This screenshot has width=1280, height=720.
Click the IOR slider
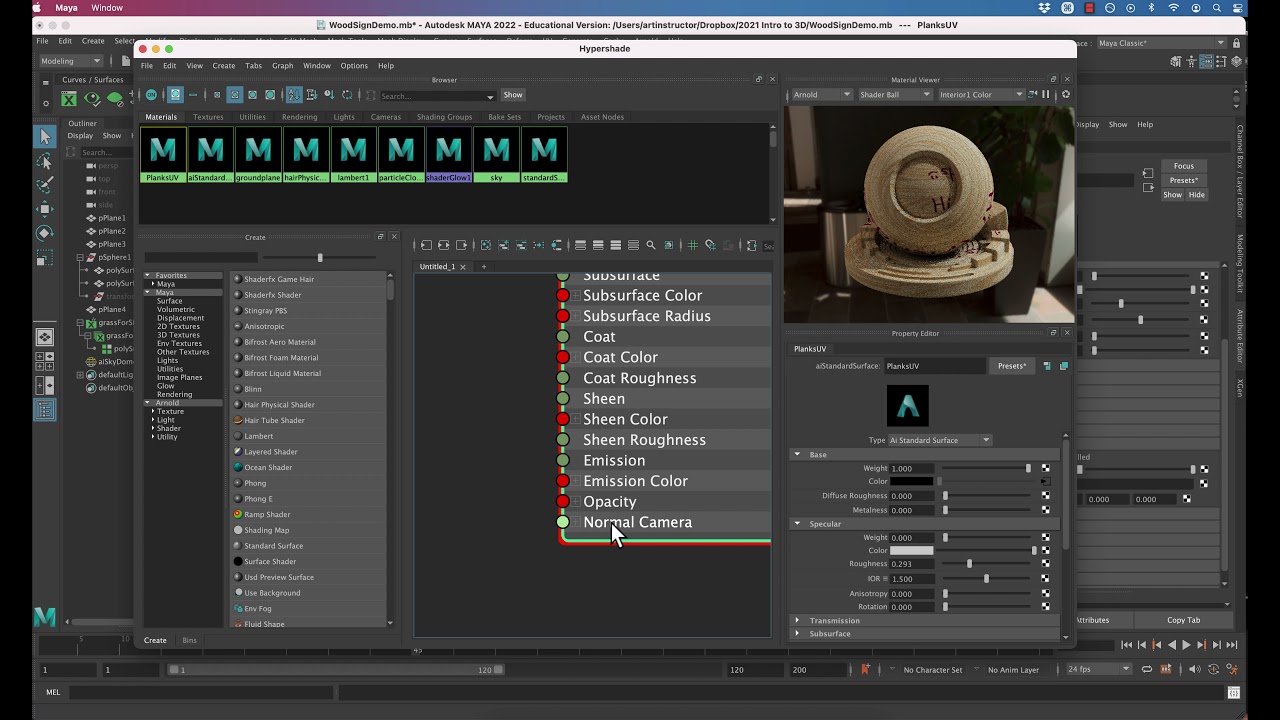[x=986, y=579]
